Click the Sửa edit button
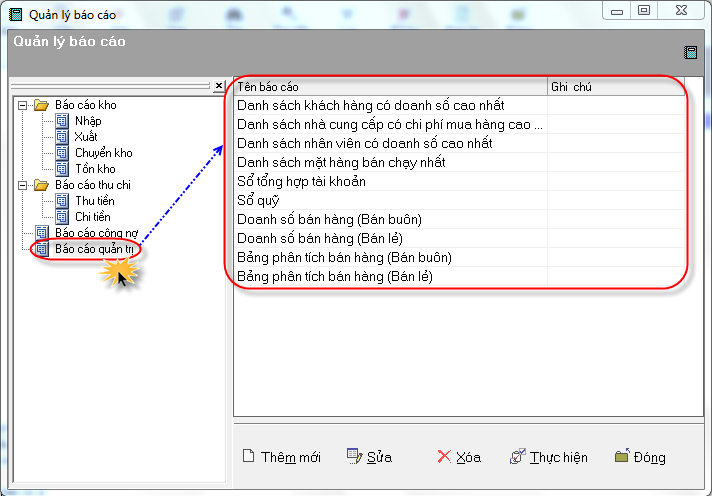This screenshot has height=496, width=712. click(x=369, y=457)
